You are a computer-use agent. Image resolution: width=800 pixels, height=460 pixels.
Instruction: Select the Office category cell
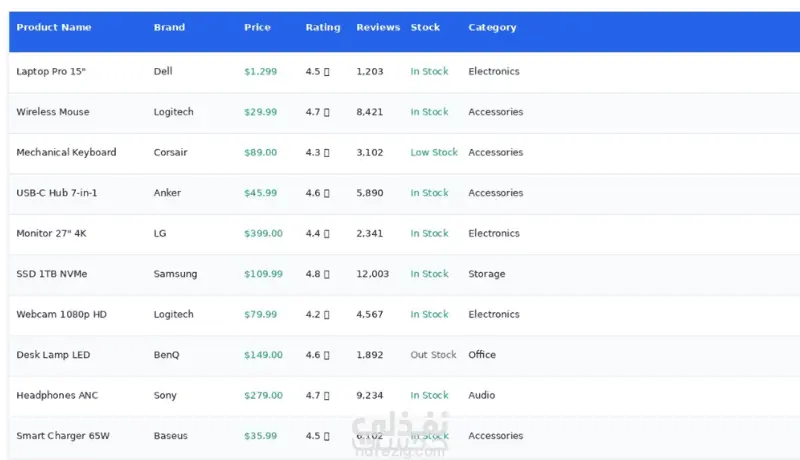click(x=482, y=354)
